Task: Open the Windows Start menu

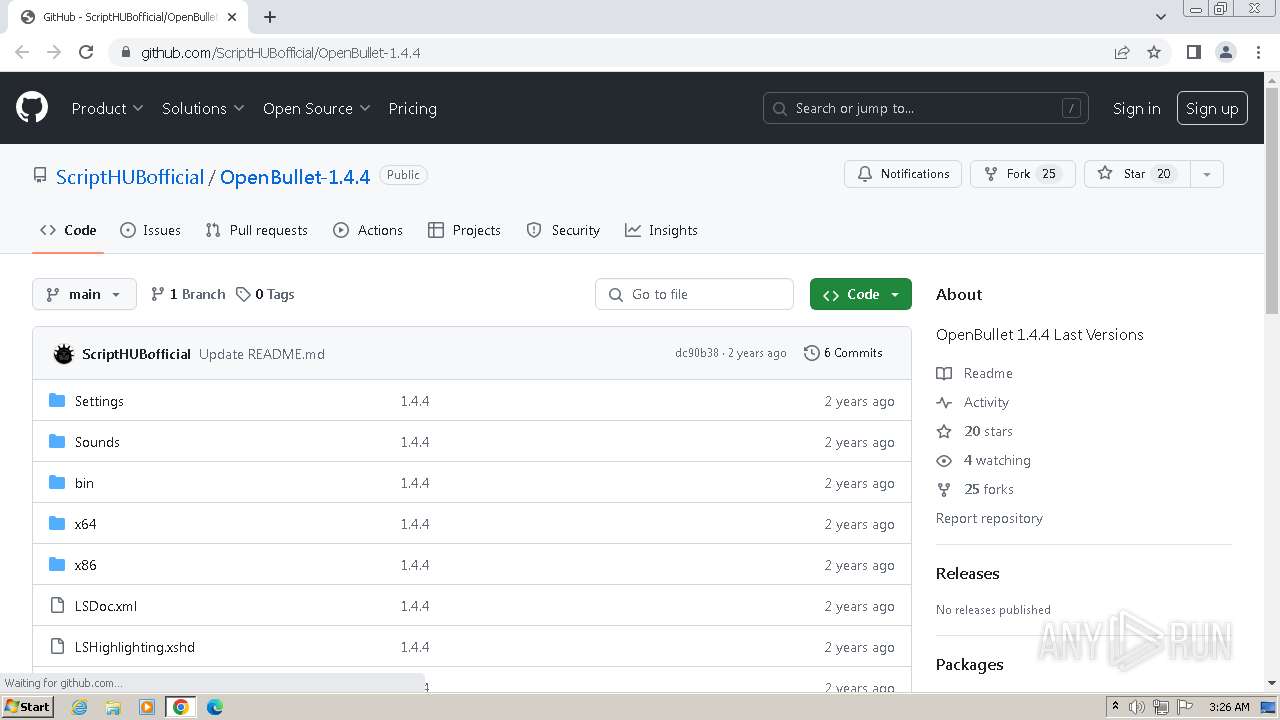Action: (27, 706)
